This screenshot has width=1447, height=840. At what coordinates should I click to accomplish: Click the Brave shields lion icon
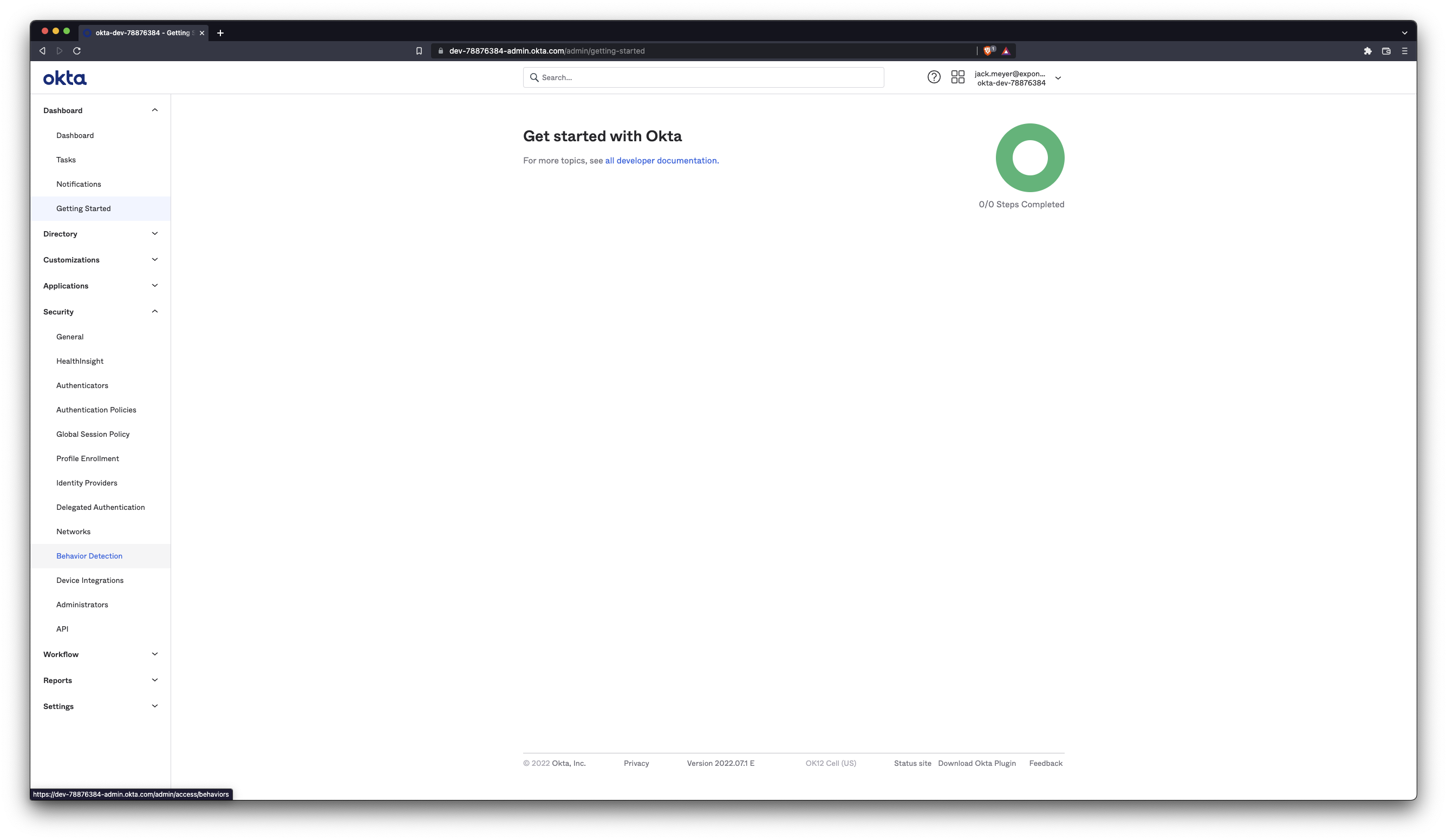(x=988, y=50)
